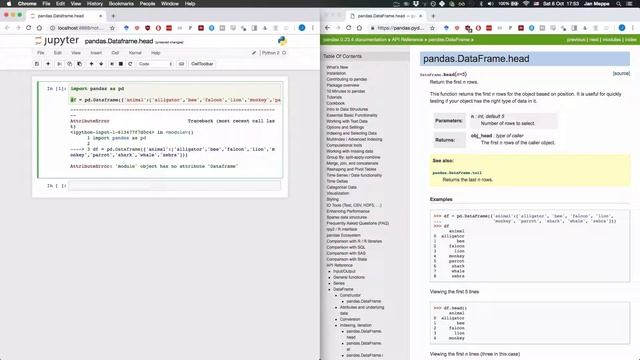Go to home in Jupyter browser window
640x360 pixels.
[x=39, y=28]
